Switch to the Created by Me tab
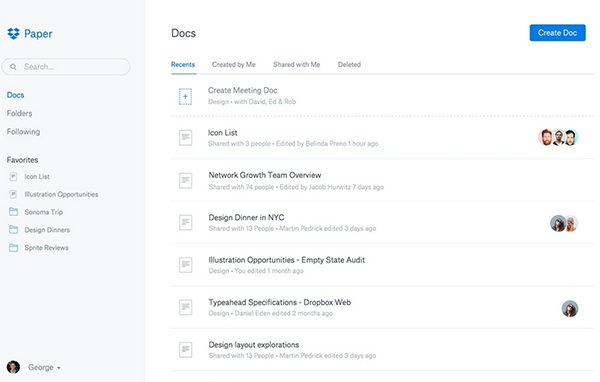600x382 pixels. tap(234, 64)
